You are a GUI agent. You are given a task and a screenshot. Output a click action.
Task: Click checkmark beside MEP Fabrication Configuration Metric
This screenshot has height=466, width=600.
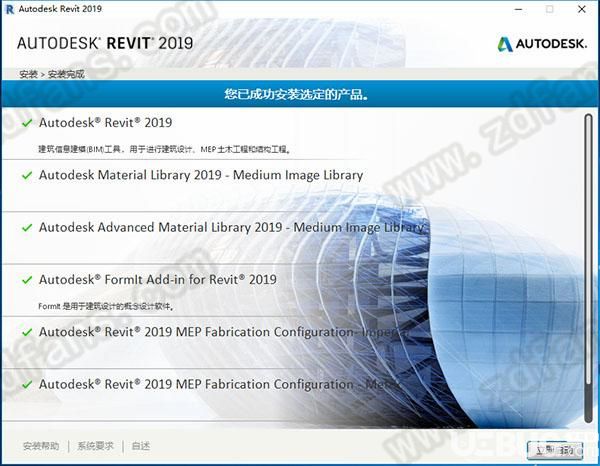click(x=27, y=385)
